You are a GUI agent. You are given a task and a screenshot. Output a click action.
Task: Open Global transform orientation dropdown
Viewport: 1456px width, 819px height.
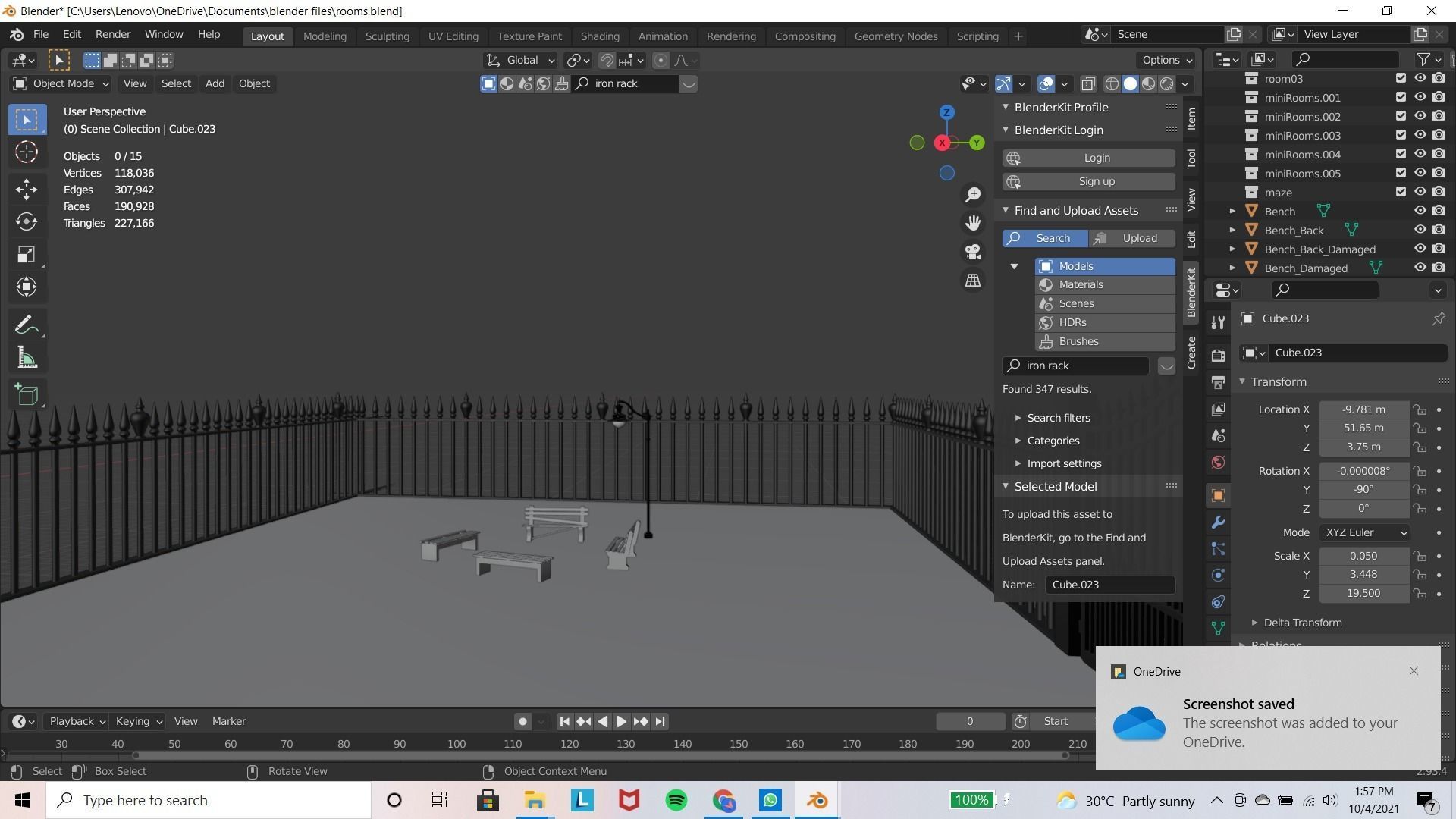point(520,61)
